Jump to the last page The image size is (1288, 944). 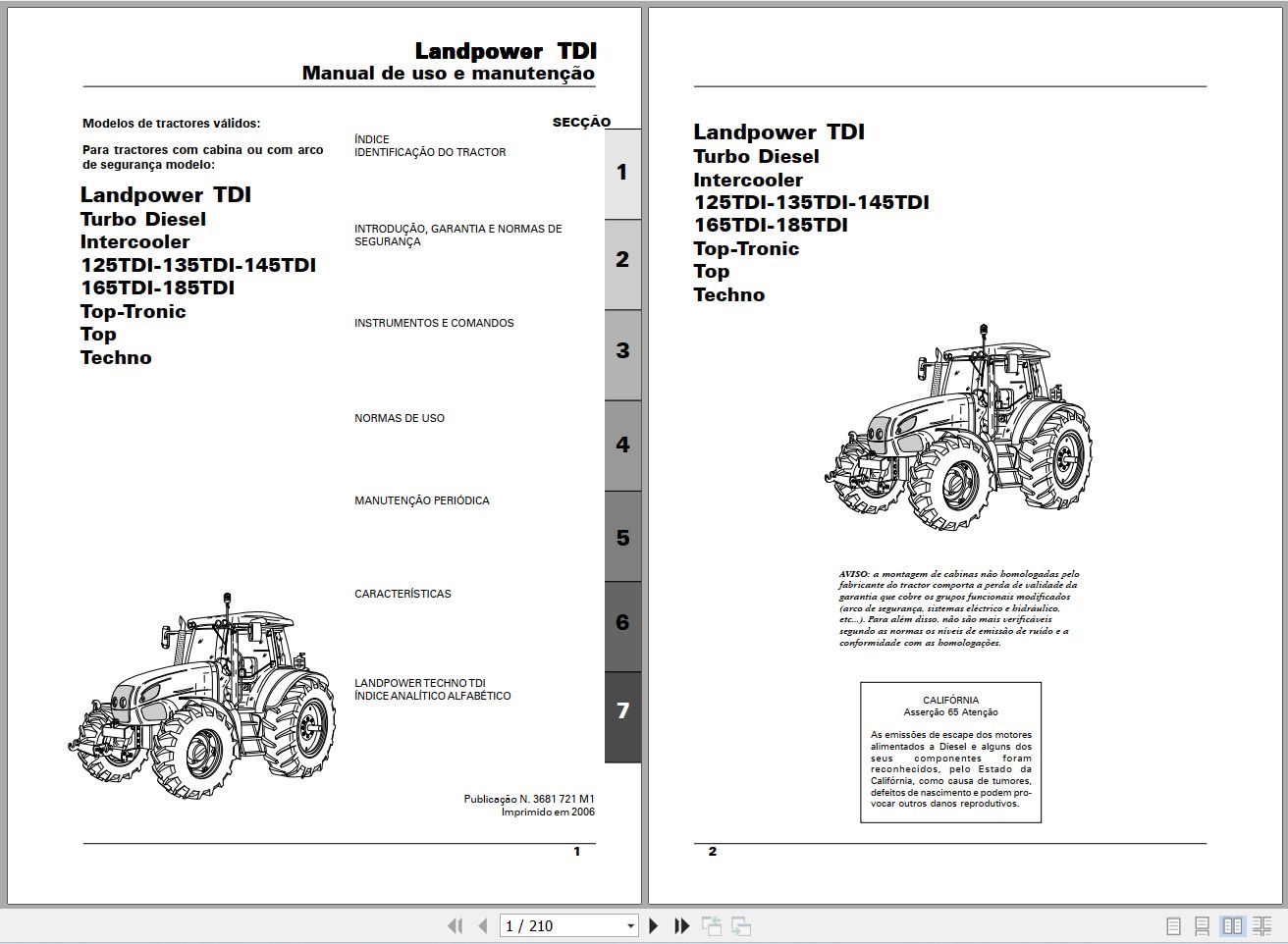[681, 925]
